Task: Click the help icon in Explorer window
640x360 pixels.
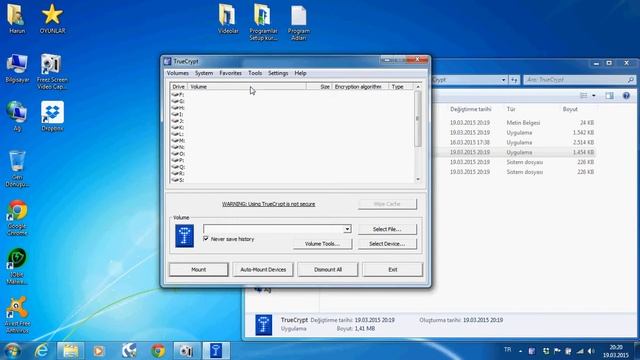Action: (626, 96)
